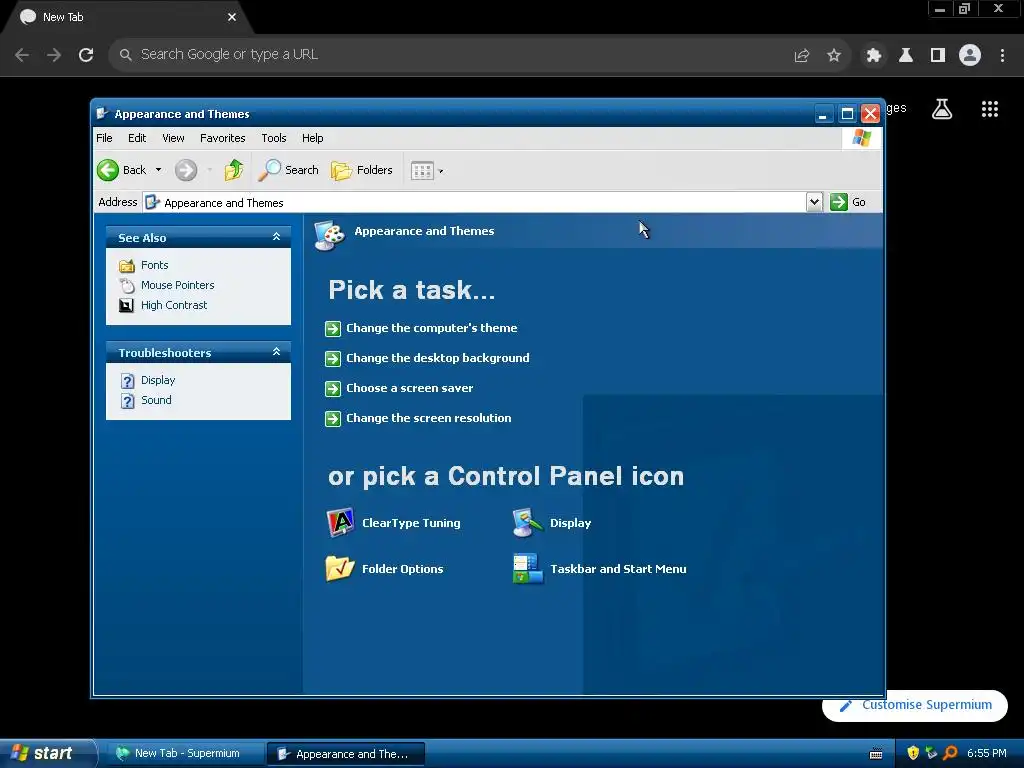Click Appearance and Themes taskbar button
This screenshot has height=768, width=1024.
[346, 754]
